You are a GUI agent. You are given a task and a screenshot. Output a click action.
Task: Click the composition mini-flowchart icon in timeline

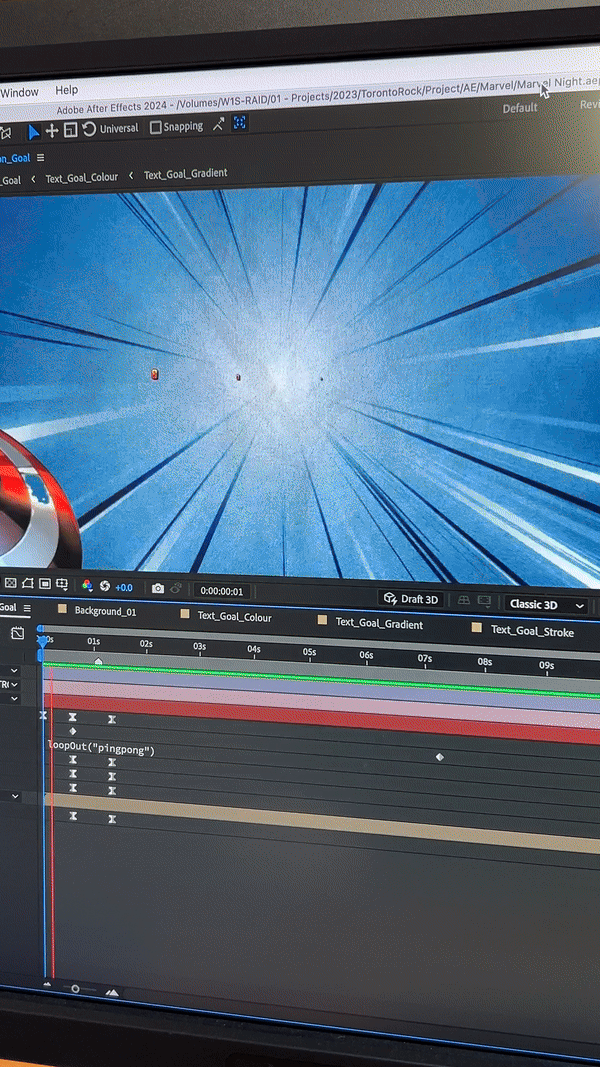pos(18,633)
